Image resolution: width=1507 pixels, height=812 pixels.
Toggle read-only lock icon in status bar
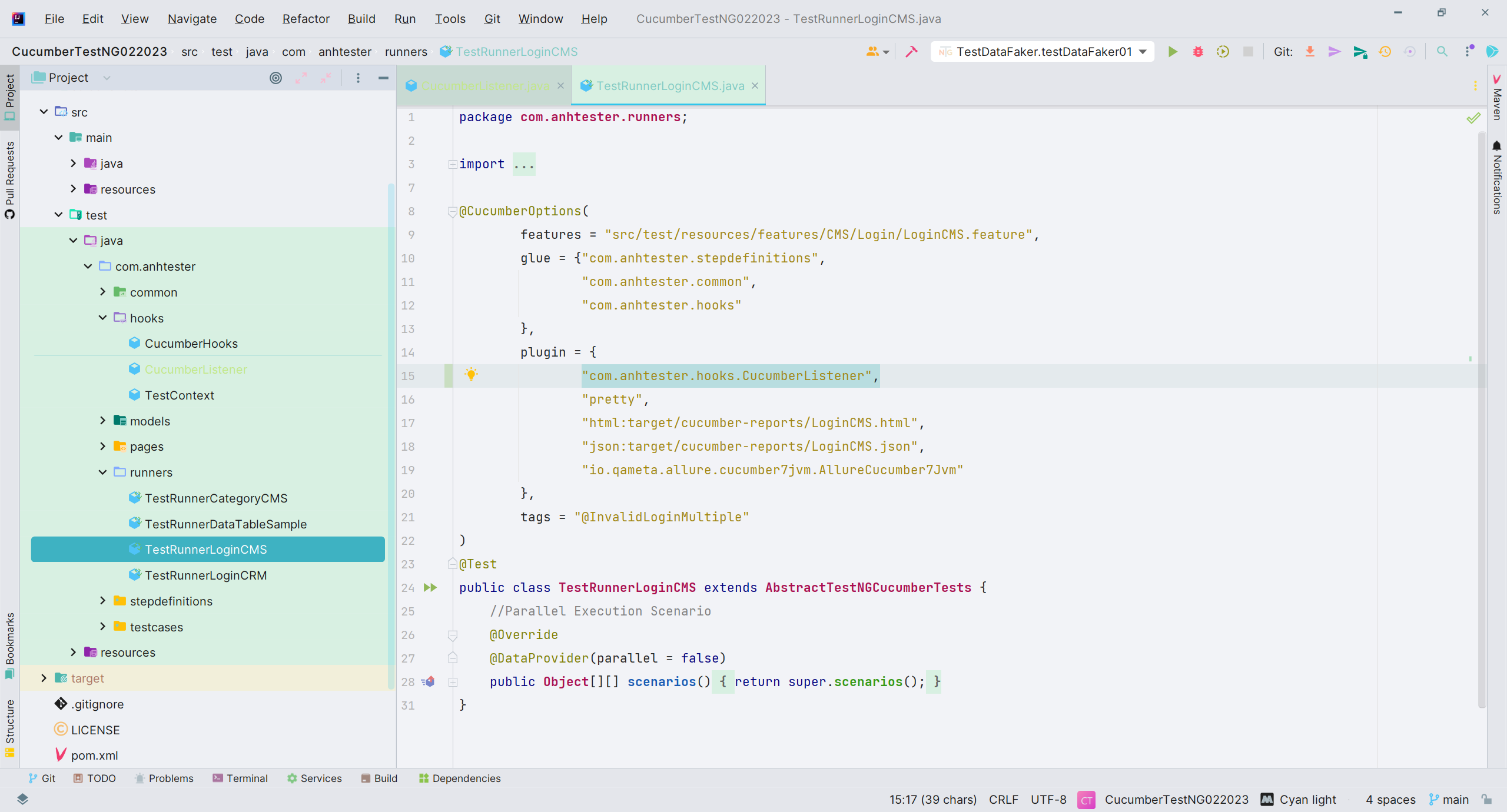tap(1487, 799)
